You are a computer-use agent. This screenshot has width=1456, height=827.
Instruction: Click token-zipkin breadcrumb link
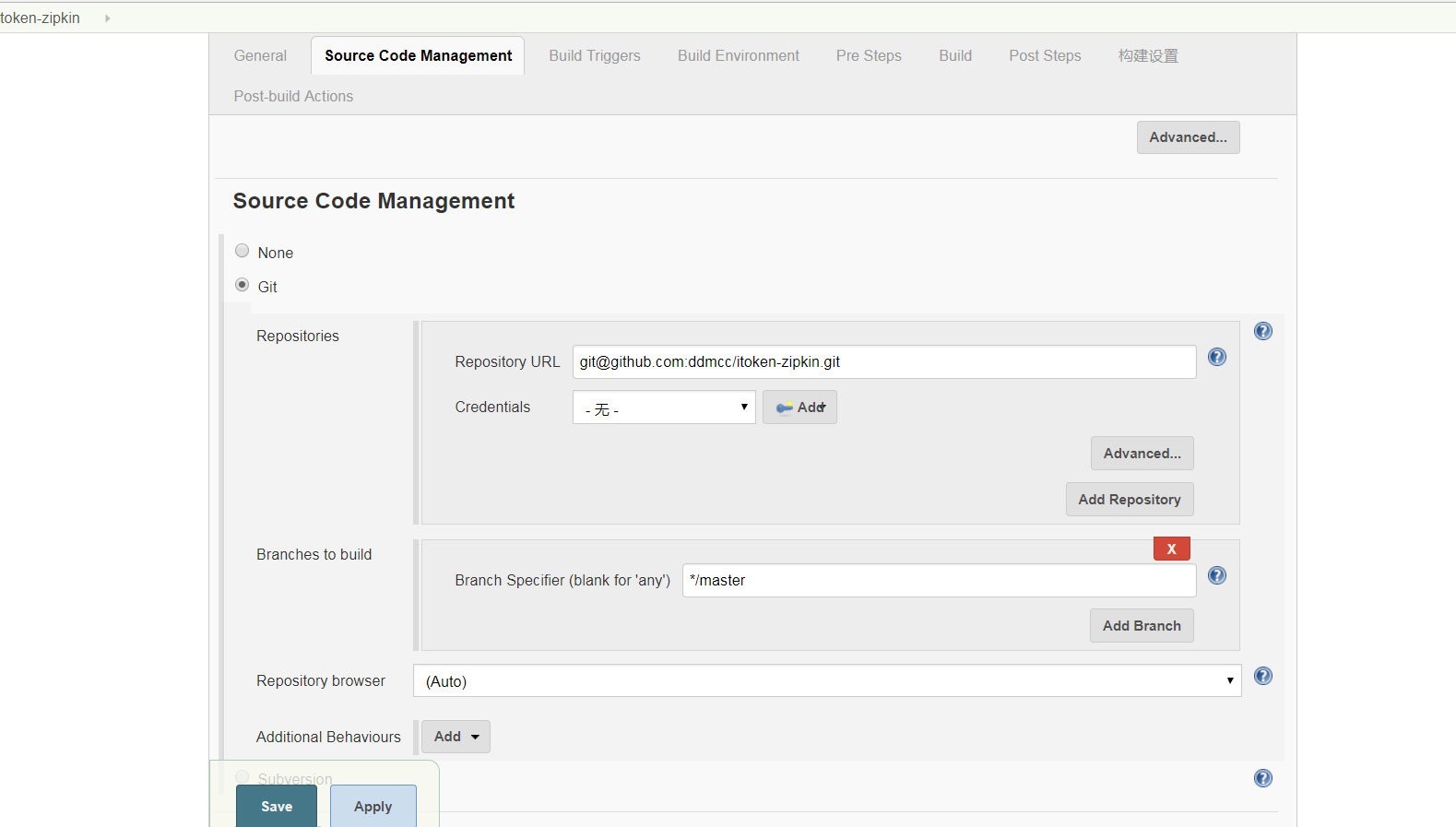(x=40, y=18)
